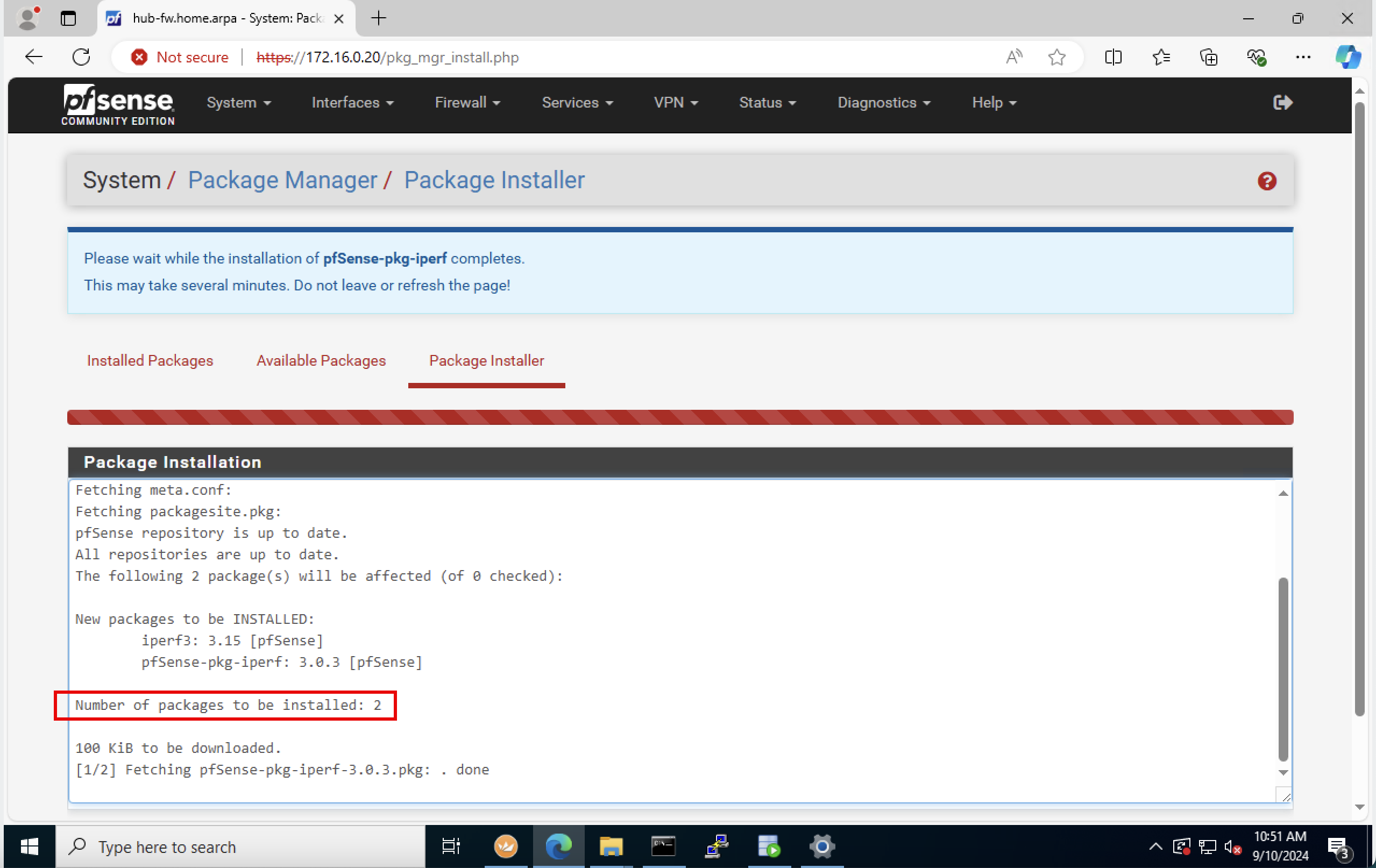Screen dimensions: 1376x868
Task: Switch to the Available Packages tab
Action: tap(321, 360)
